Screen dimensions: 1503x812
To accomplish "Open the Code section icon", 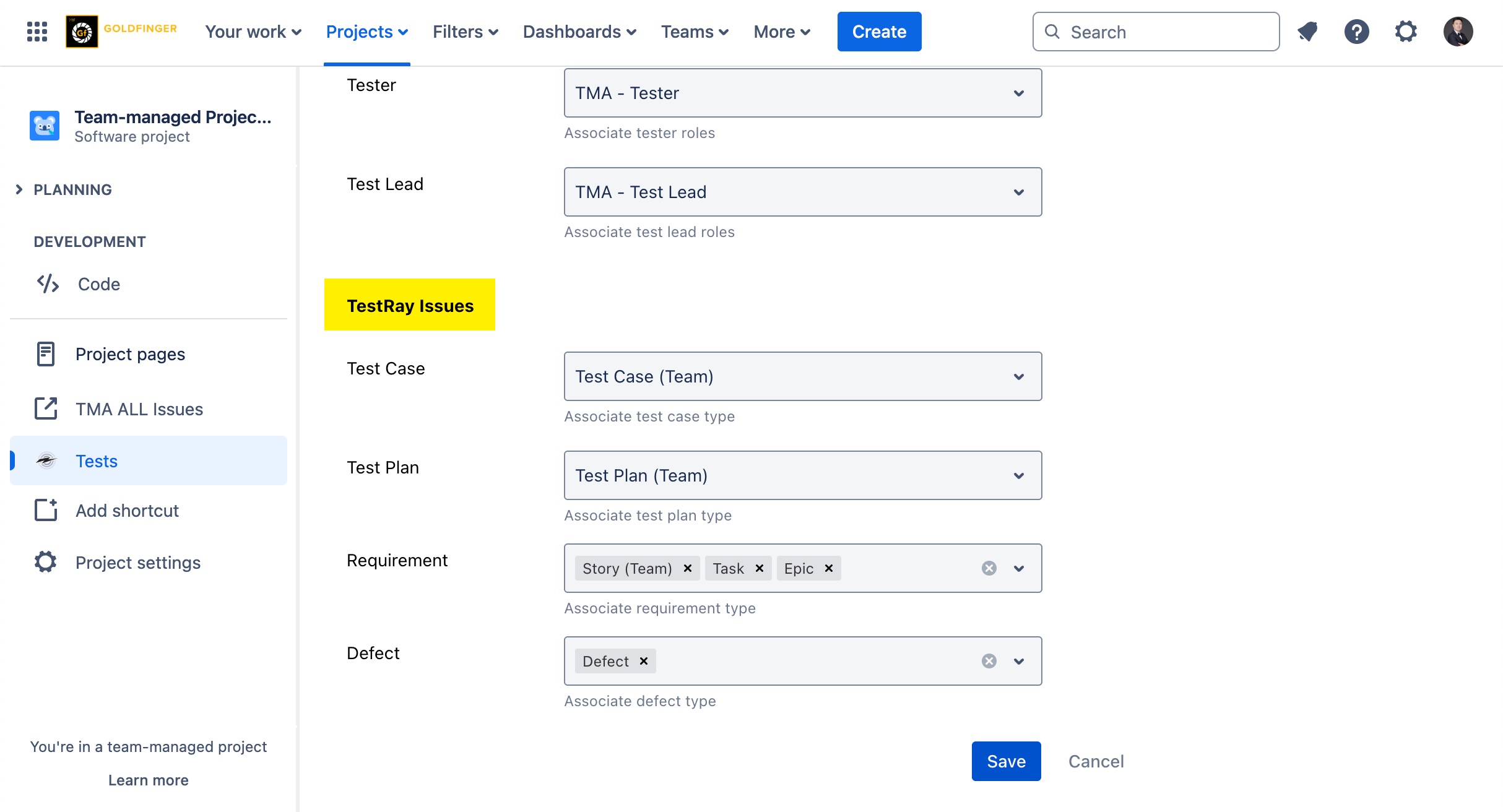I will 48,284.
